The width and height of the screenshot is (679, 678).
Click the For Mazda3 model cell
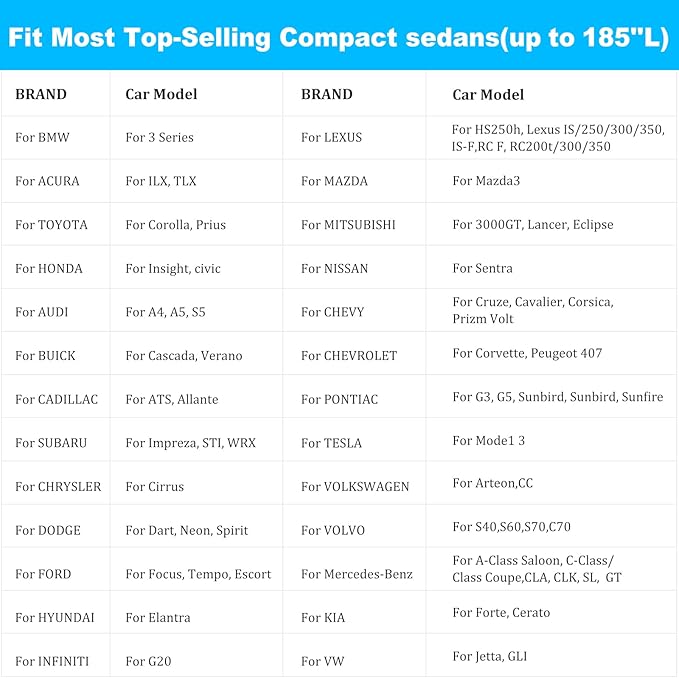[485, 181]
